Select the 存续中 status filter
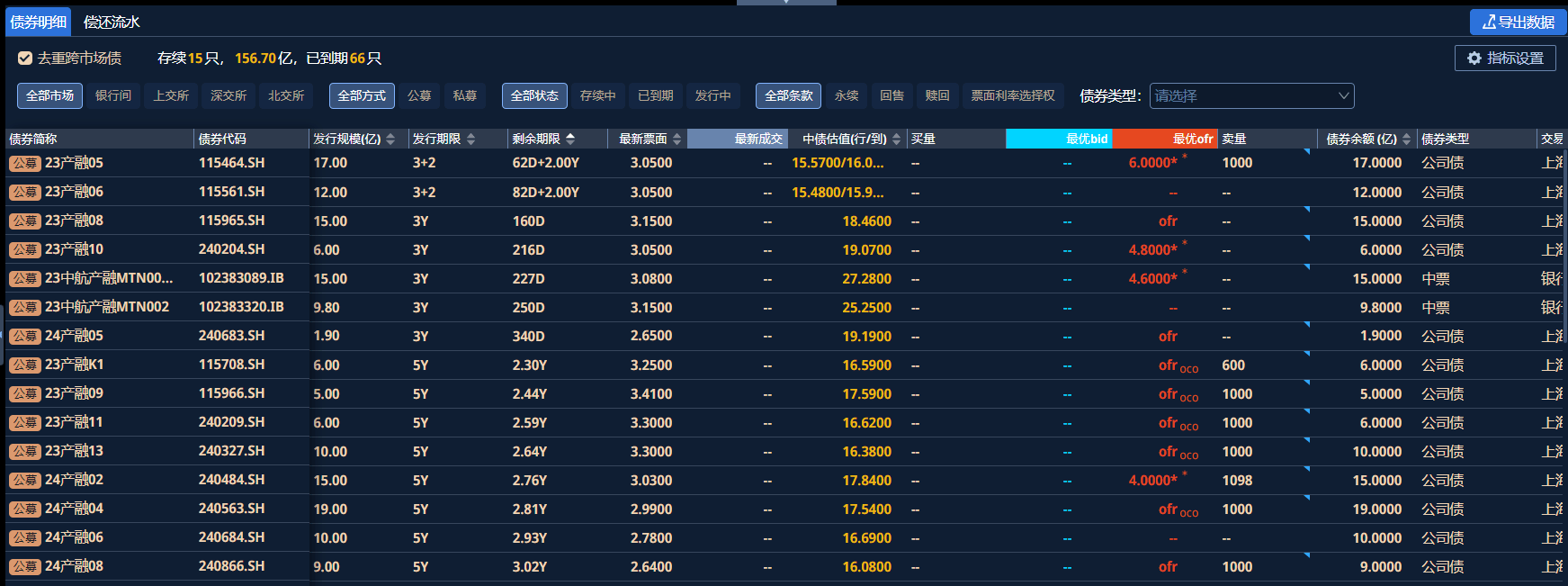This screenshot has width=1568, height=586. 597,95
